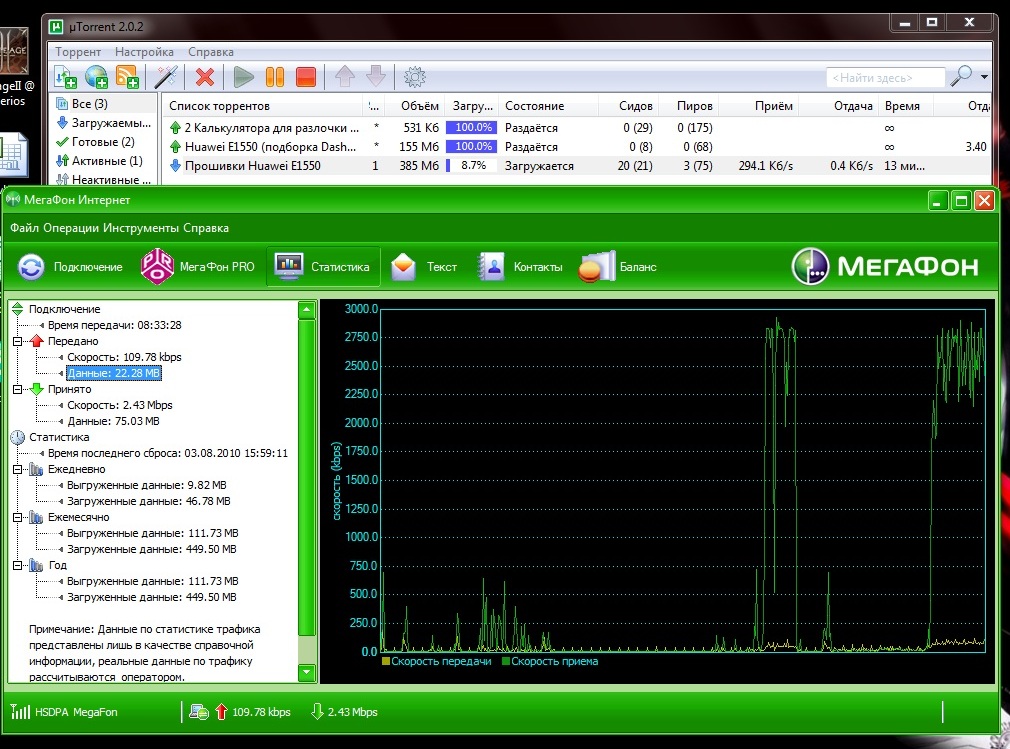
Task: Open the Настройка menu in µTorrent
Action: (144, 52)
